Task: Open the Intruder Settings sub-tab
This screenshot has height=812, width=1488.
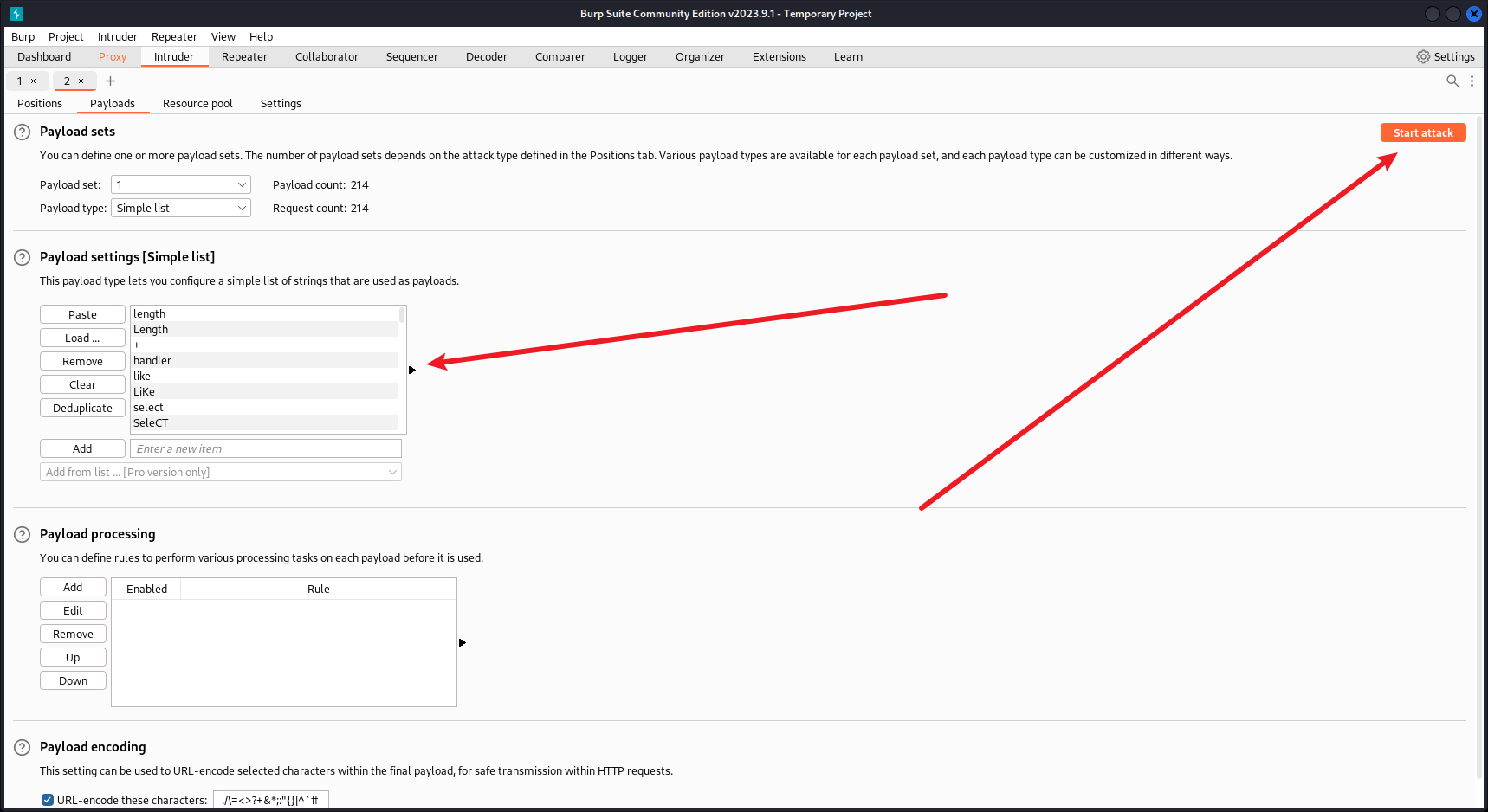Action: click(x=281, y=103)
